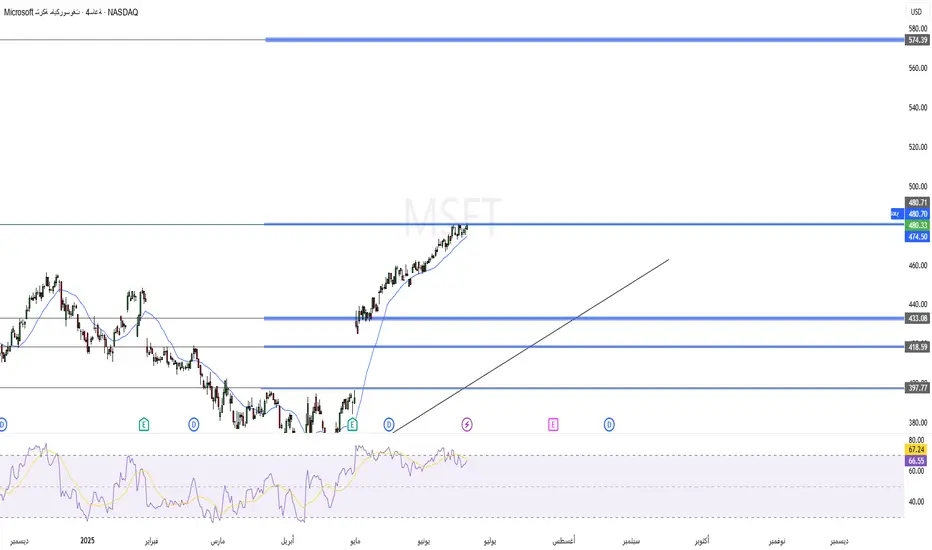Click the 460.00 price scale value

pos(918,265)
